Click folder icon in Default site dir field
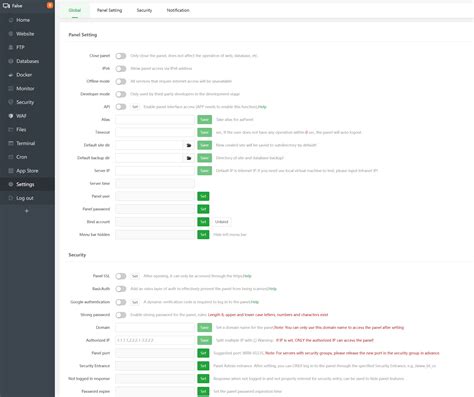Screen dimensions: 474x397 point(189,145)
